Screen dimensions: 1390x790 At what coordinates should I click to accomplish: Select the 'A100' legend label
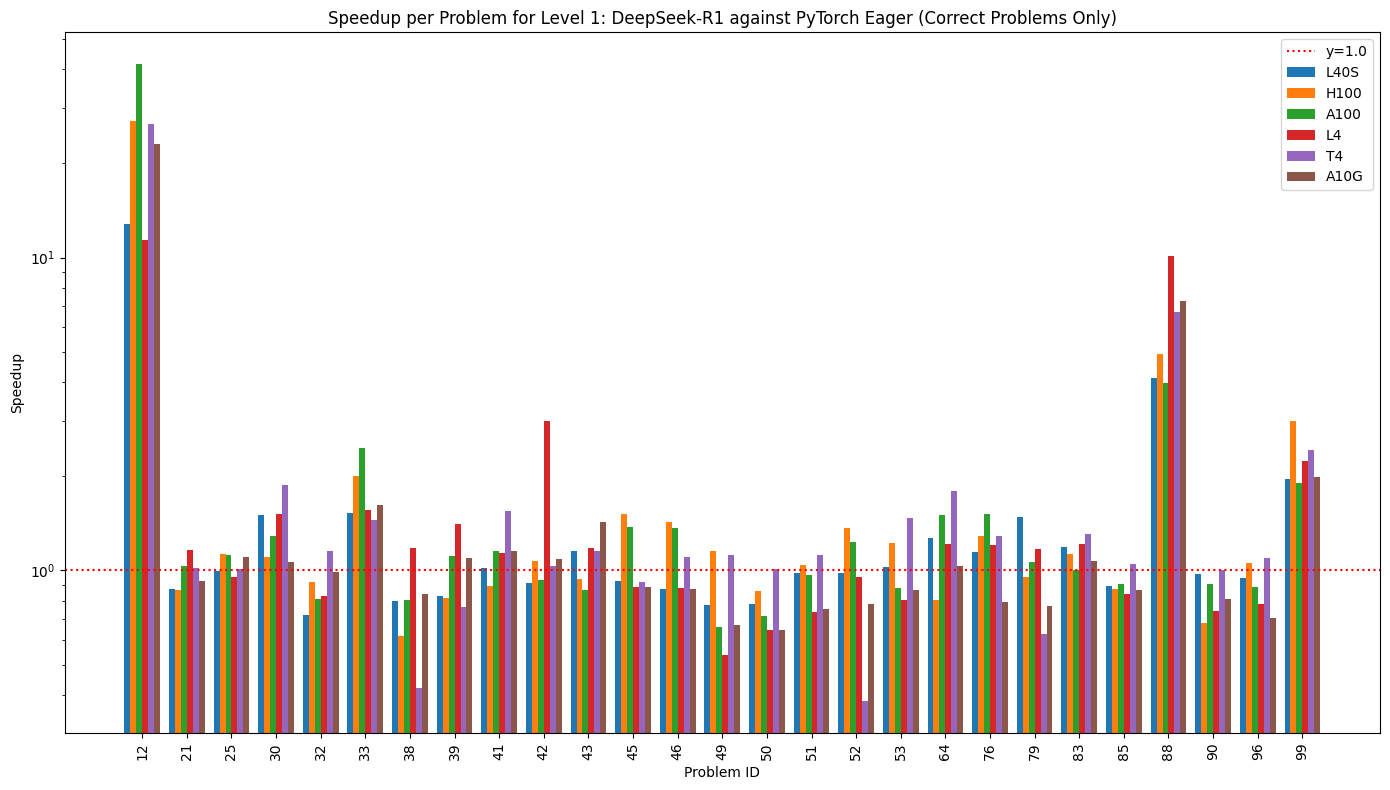click(1344, 114)
